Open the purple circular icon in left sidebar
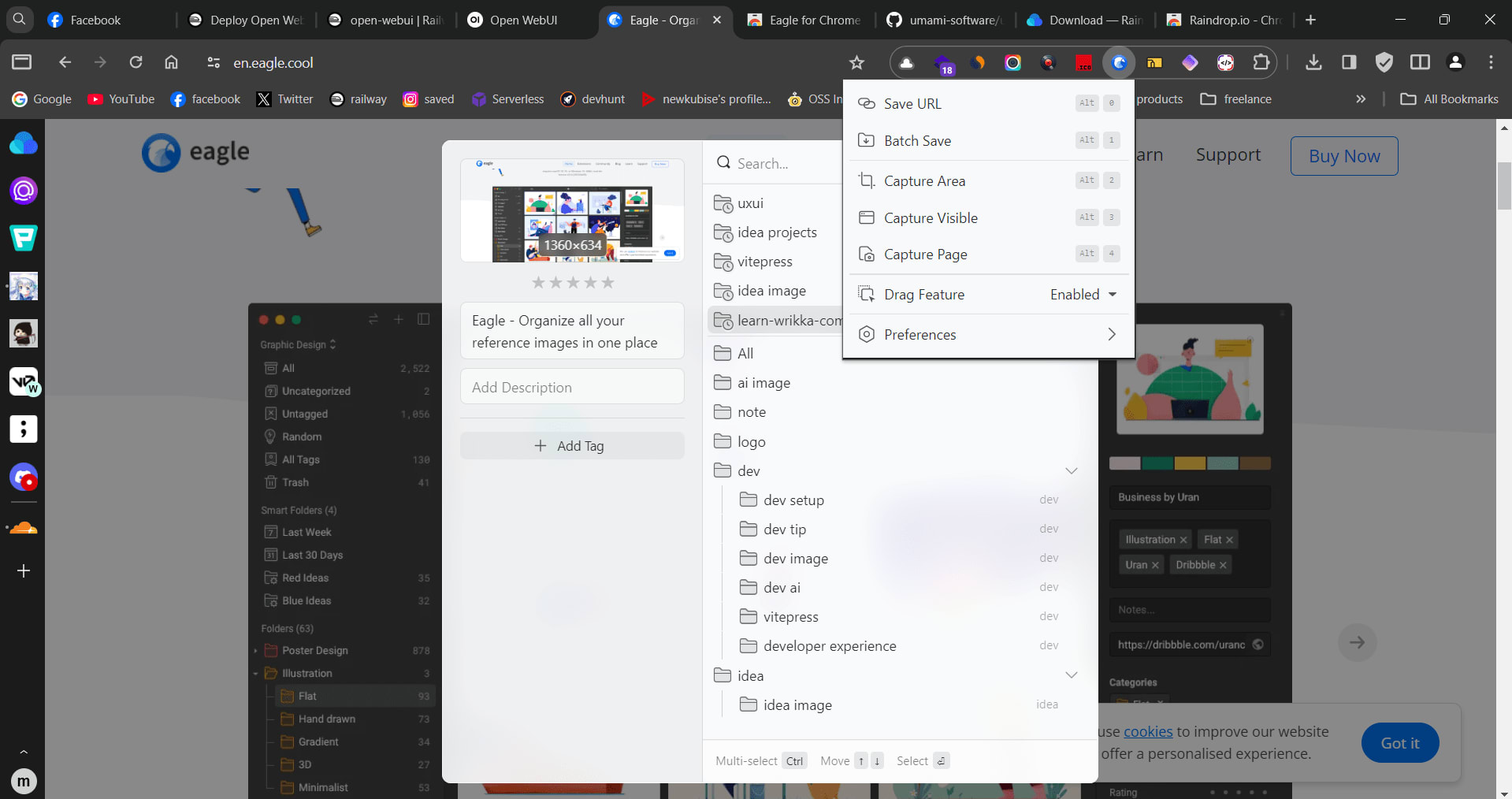 24,191
